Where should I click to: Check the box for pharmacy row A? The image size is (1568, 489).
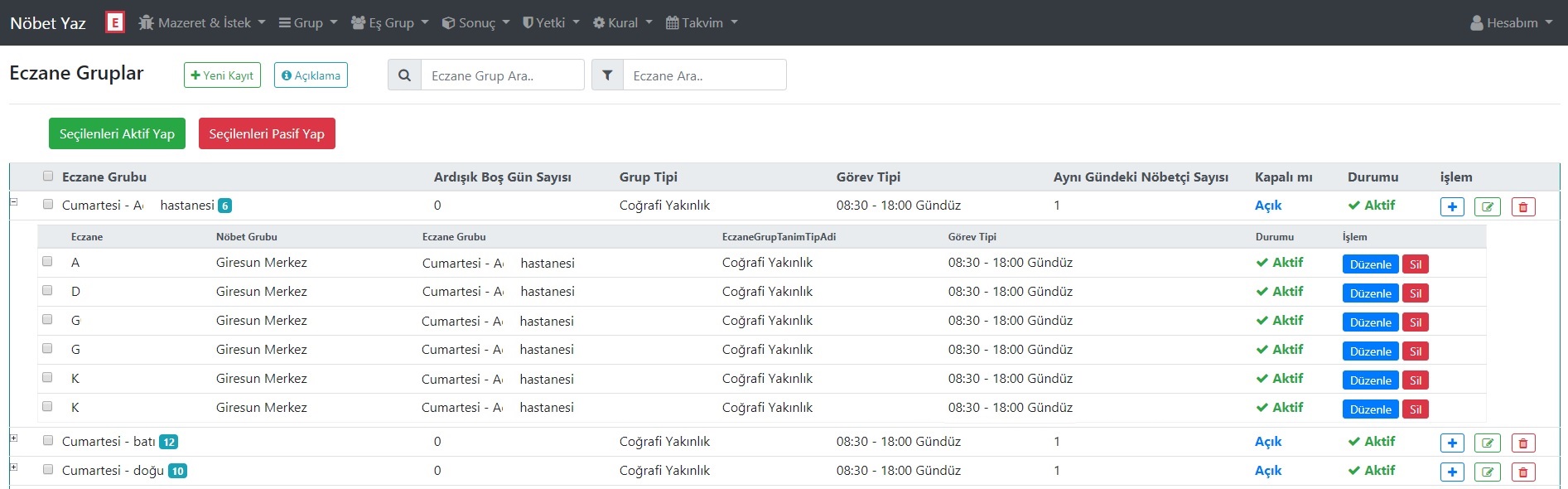[x=47, y=262]
